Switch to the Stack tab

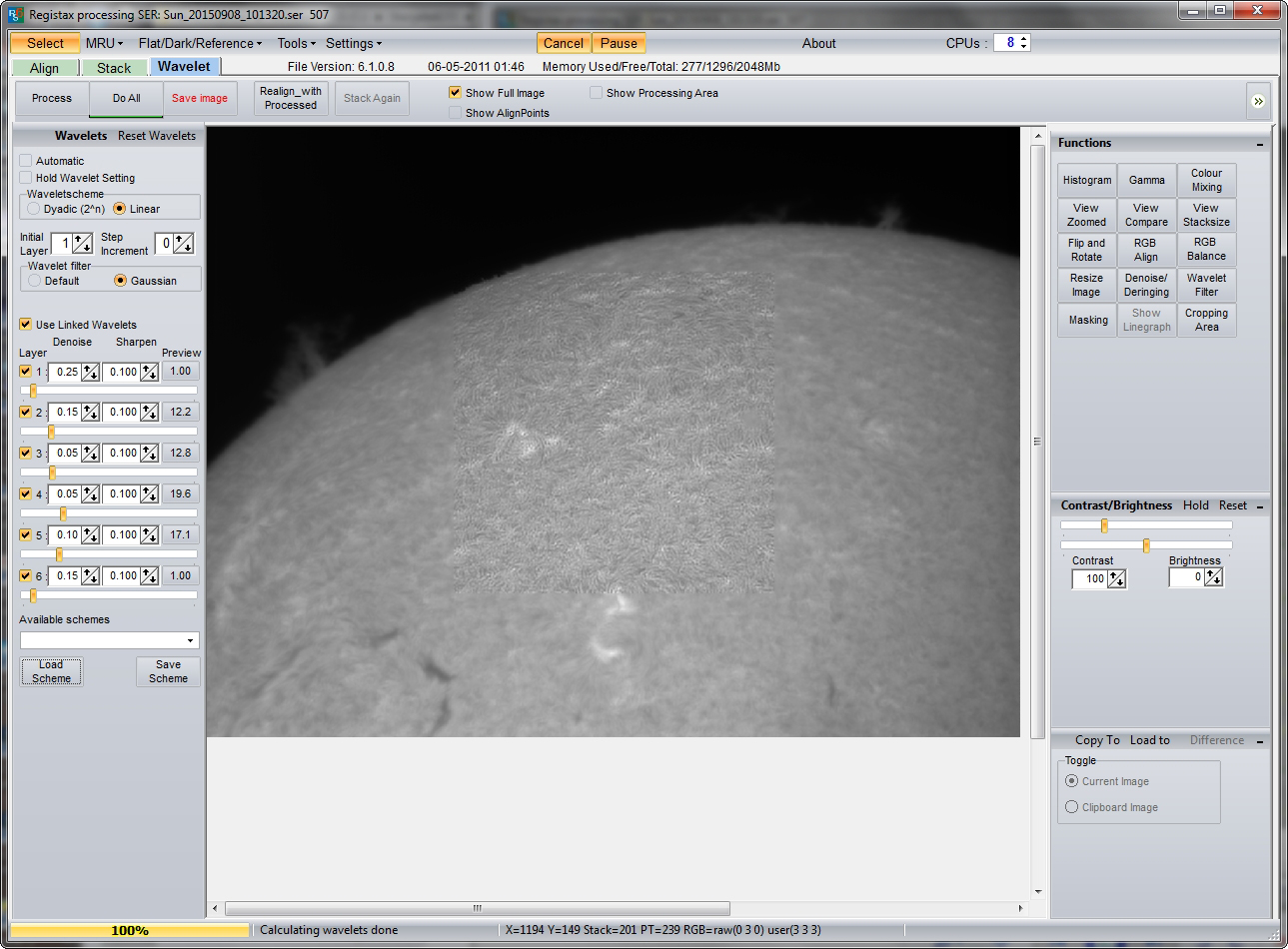click(x=114, y=68)
